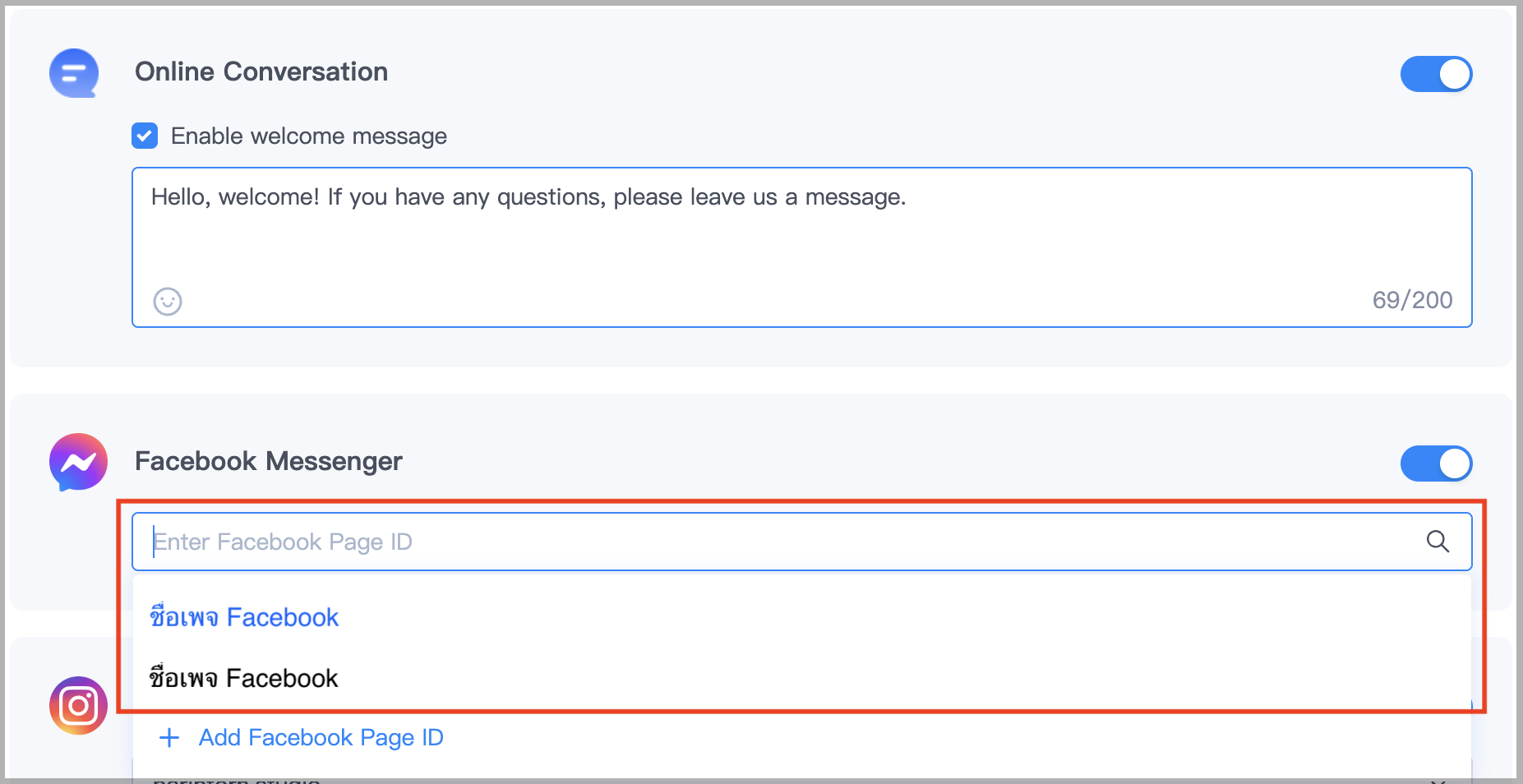Click the Instagram logo icon
The height and width of the screenshot is (784, 1523).
coord(78,705)
